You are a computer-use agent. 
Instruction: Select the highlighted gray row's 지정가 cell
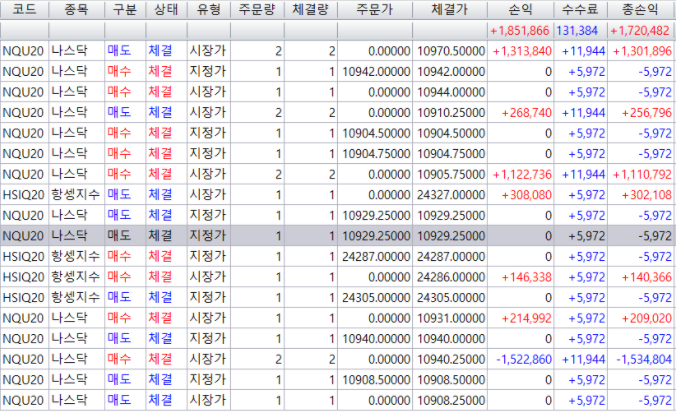pyautogui.click(x=208, y=236)
